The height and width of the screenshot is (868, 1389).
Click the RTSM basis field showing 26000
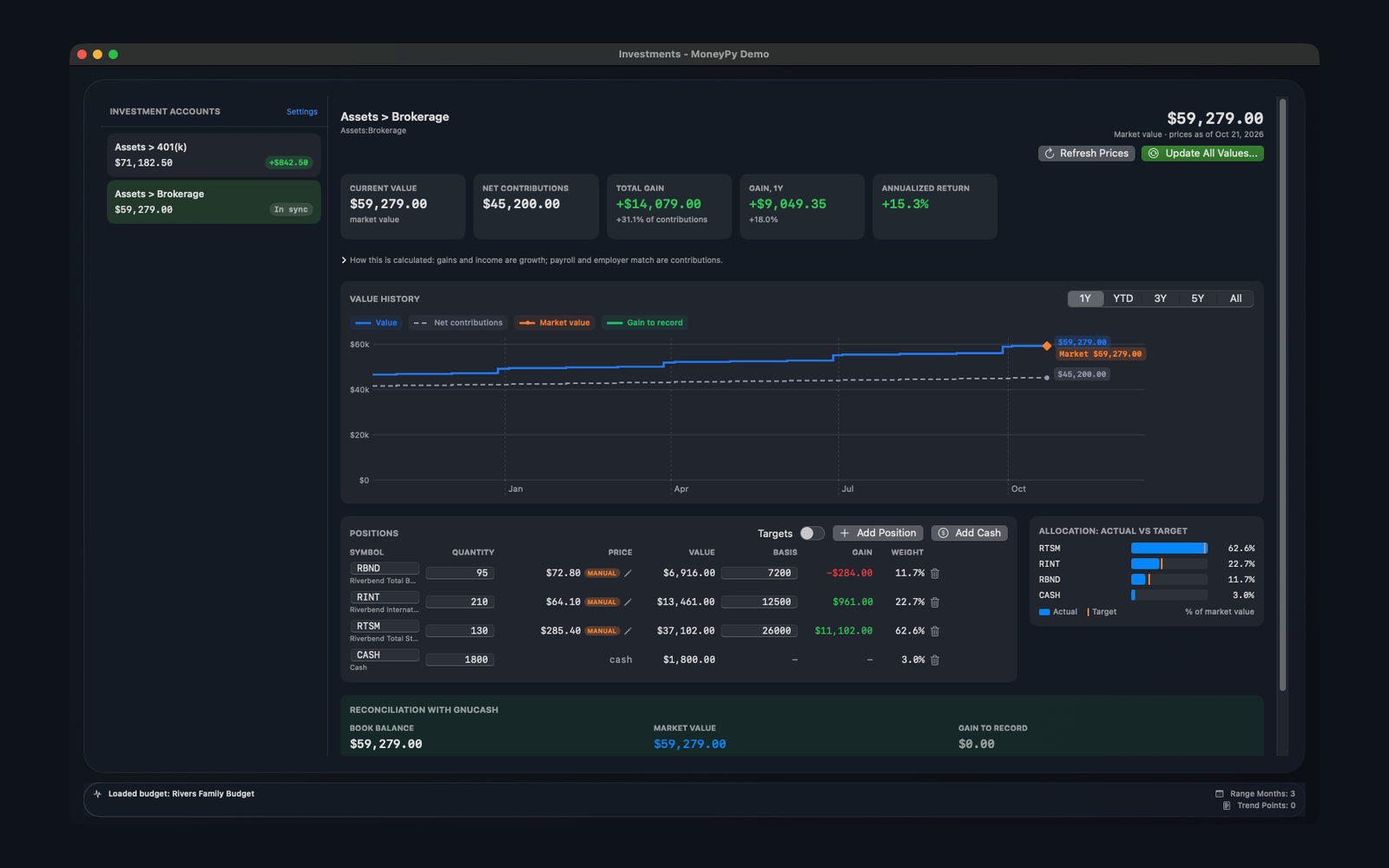pos(760,631)
